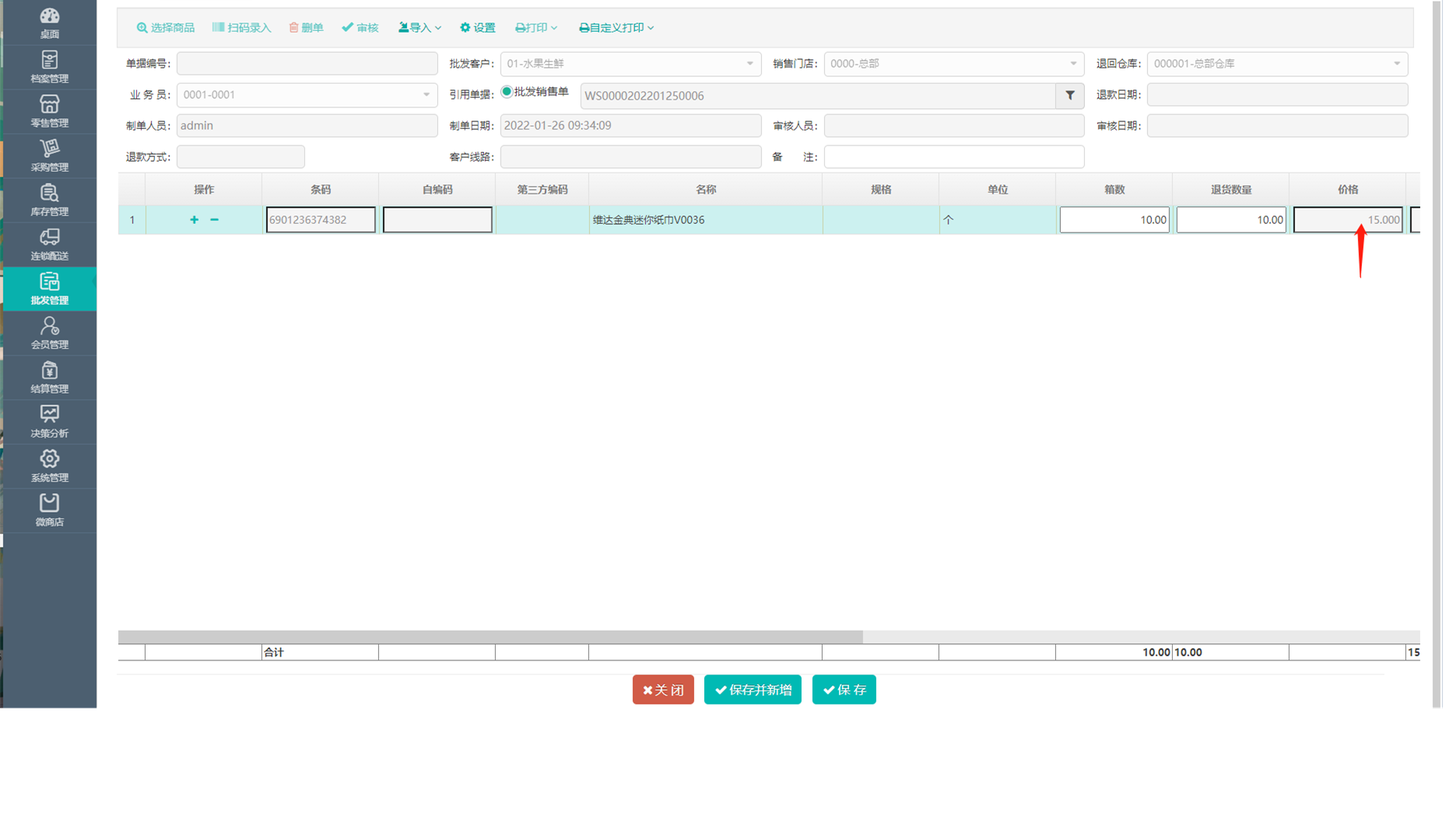Click the 价格 column header

[x=1348, y=190]
